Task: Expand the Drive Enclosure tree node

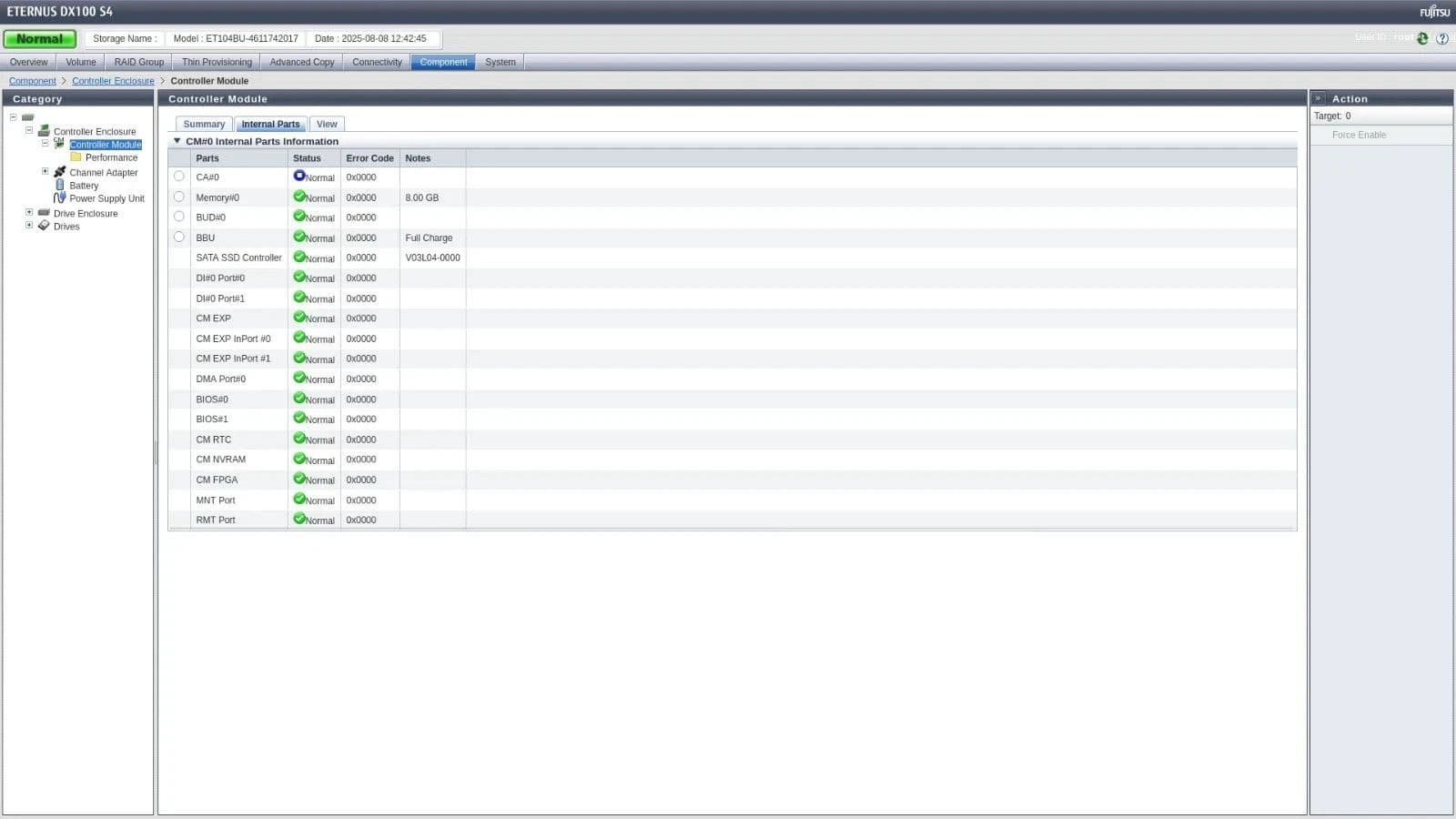Action: point(29,212)
